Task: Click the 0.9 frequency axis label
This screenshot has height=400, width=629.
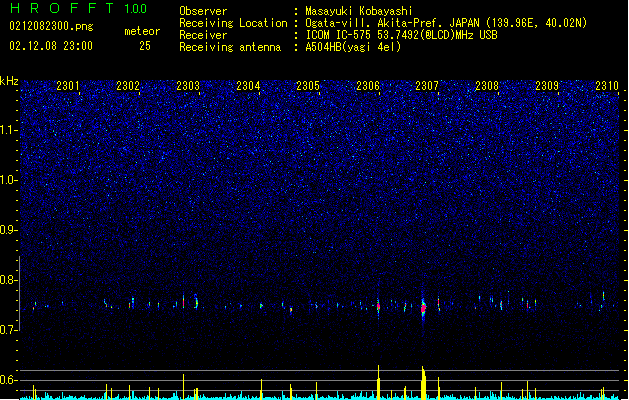Action: (x=8, y=230)
